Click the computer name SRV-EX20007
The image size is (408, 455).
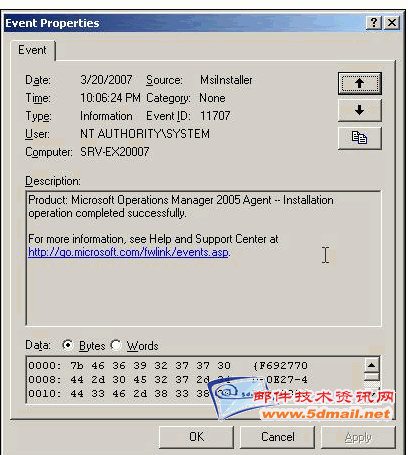(114, 152)
